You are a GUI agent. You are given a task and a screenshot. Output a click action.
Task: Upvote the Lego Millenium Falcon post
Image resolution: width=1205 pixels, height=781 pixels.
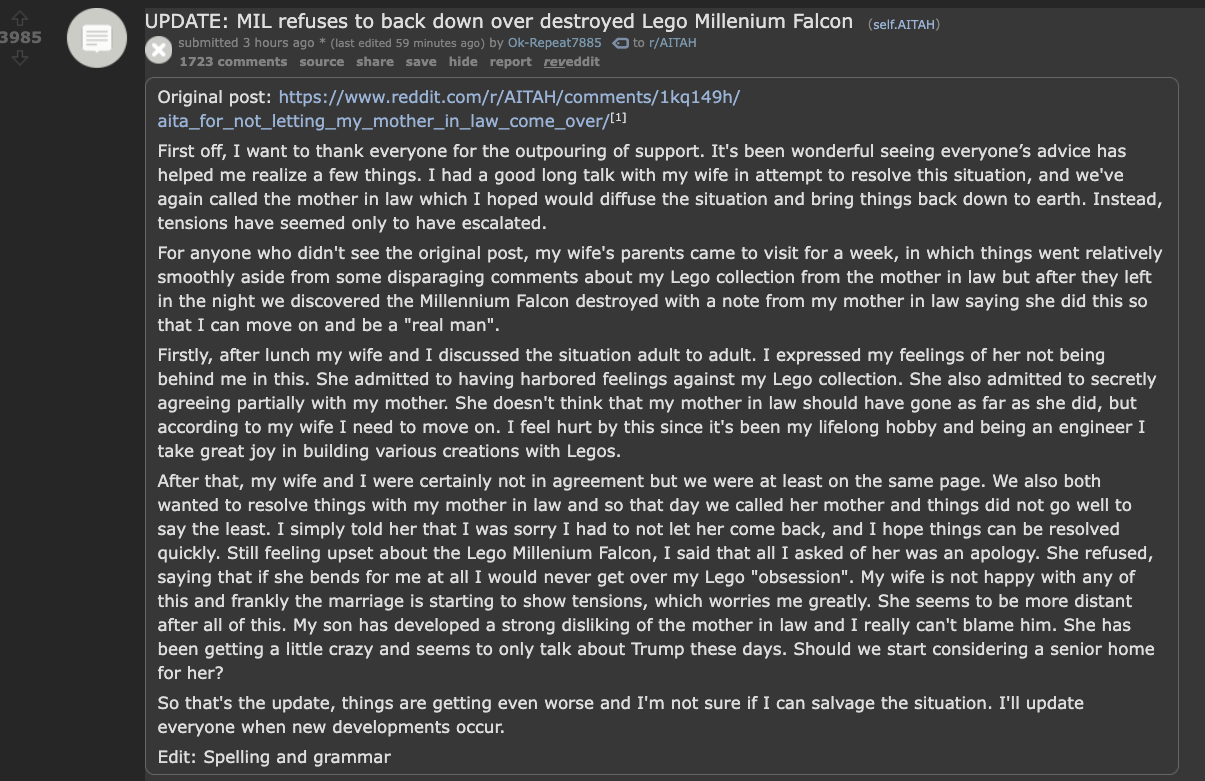tap(20, 16)
